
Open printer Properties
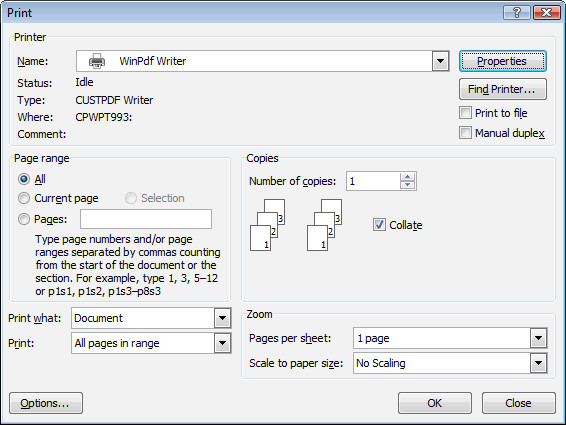click(x=503, y=61)
